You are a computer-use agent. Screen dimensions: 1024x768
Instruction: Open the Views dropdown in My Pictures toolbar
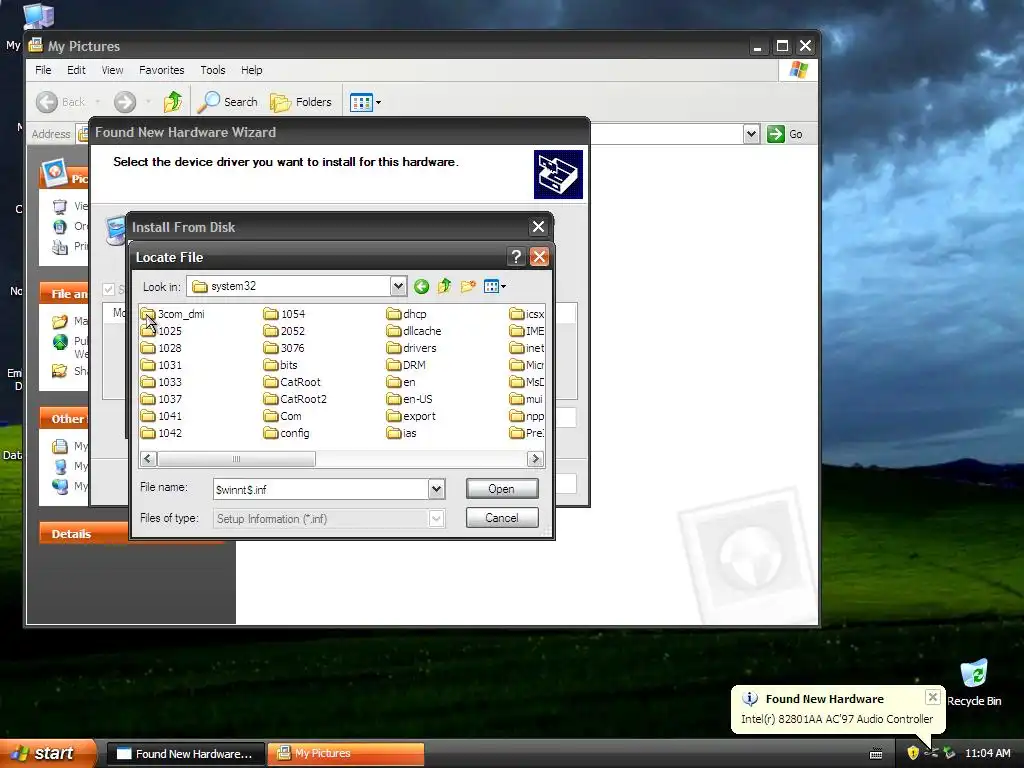[x=365, y=102]
